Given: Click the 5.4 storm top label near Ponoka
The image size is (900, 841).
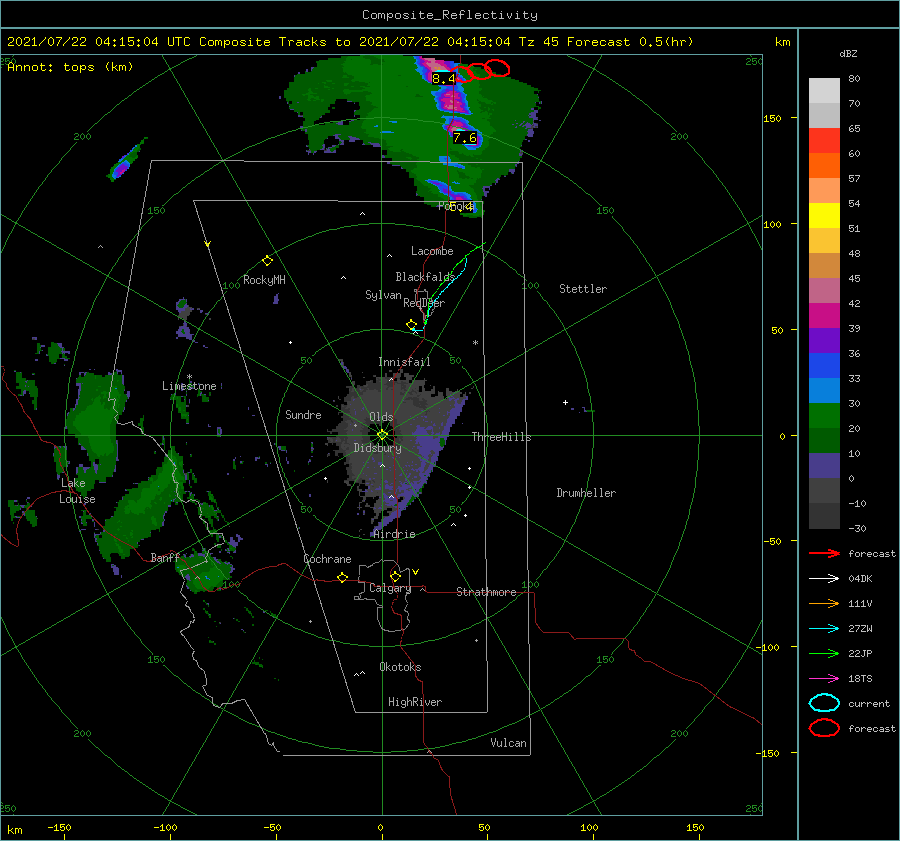Looking at the screenshot, I should point(462,206).
